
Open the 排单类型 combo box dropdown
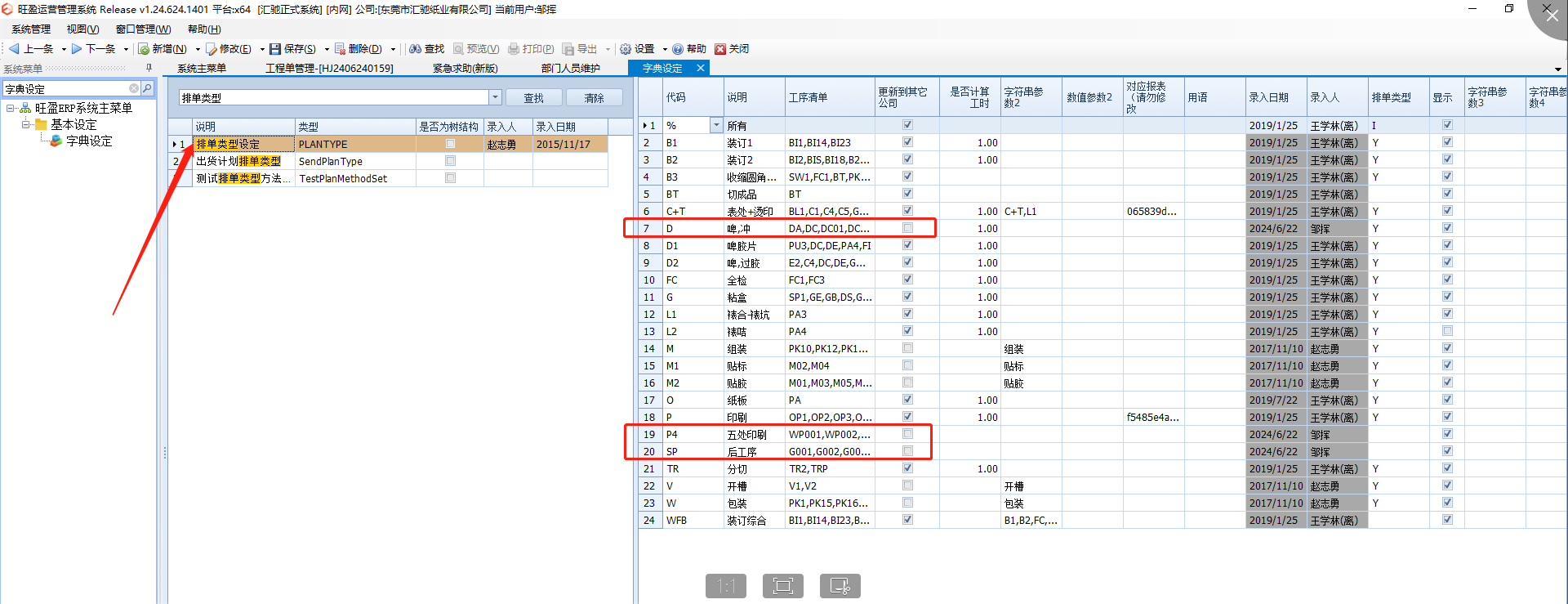click(x=495, y=97)
